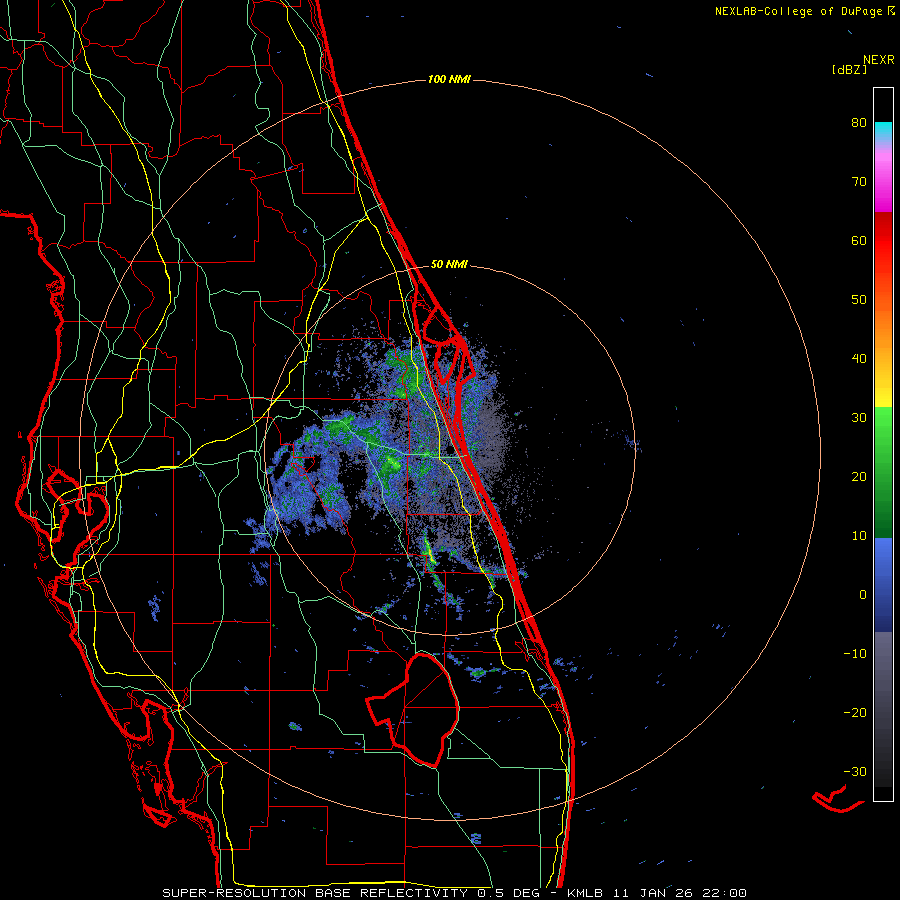Click the cyan segment at top of color bar
900x900 pixels.
tap(883, 130)
